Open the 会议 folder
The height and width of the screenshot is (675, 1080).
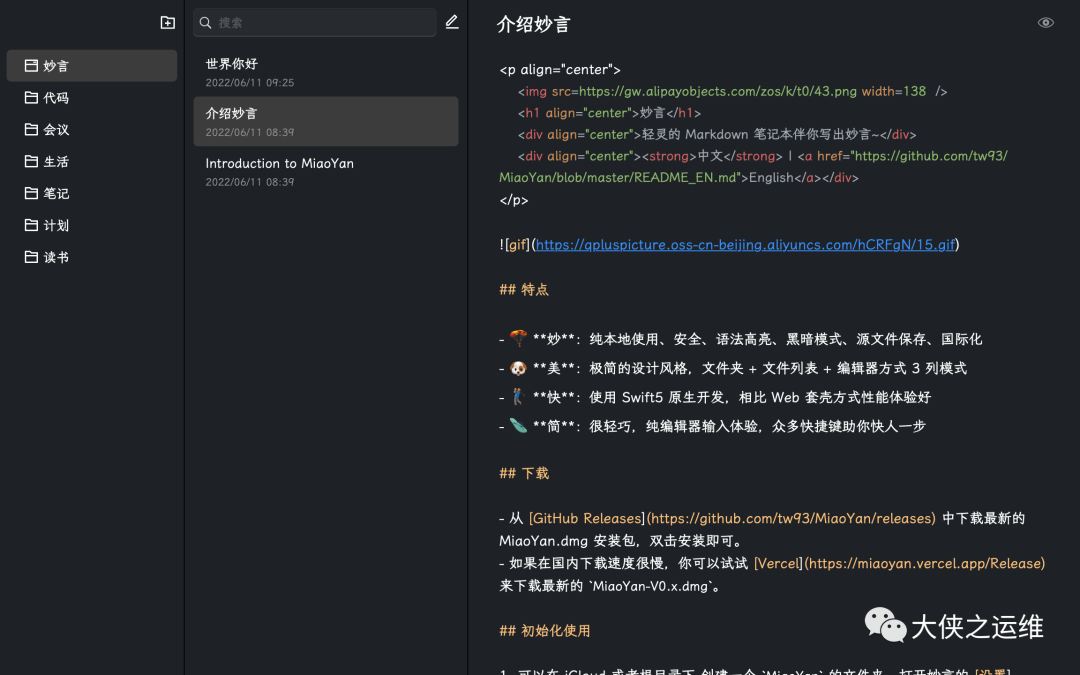click(x=92, y=129)
